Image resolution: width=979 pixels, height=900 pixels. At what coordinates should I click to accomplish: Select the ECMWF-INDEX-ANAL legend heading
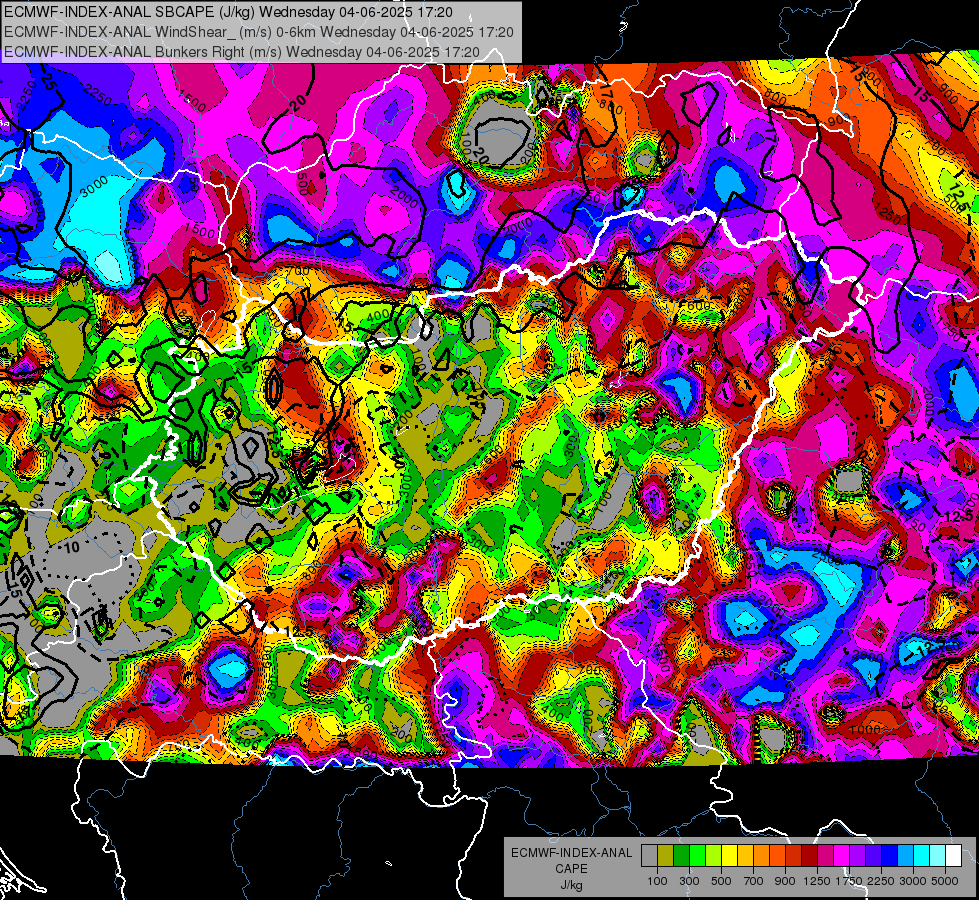click(571, 853)
